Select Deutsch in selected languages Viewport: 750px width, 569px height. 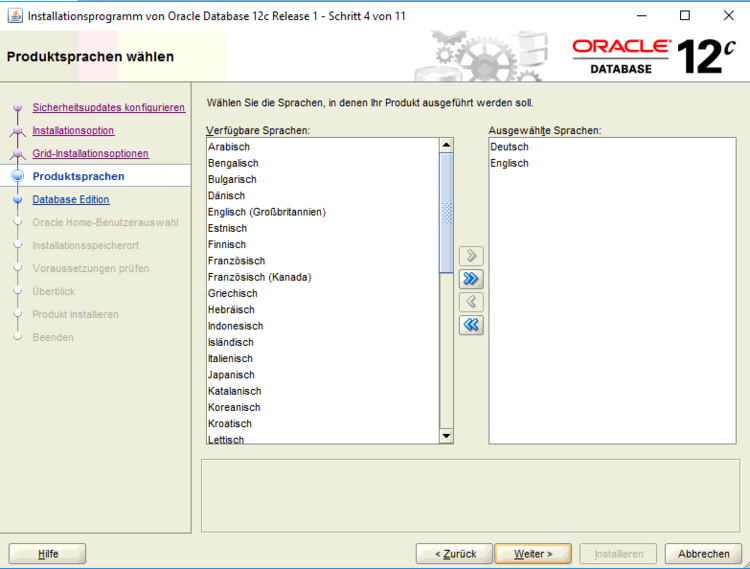[x=612, y=147]
